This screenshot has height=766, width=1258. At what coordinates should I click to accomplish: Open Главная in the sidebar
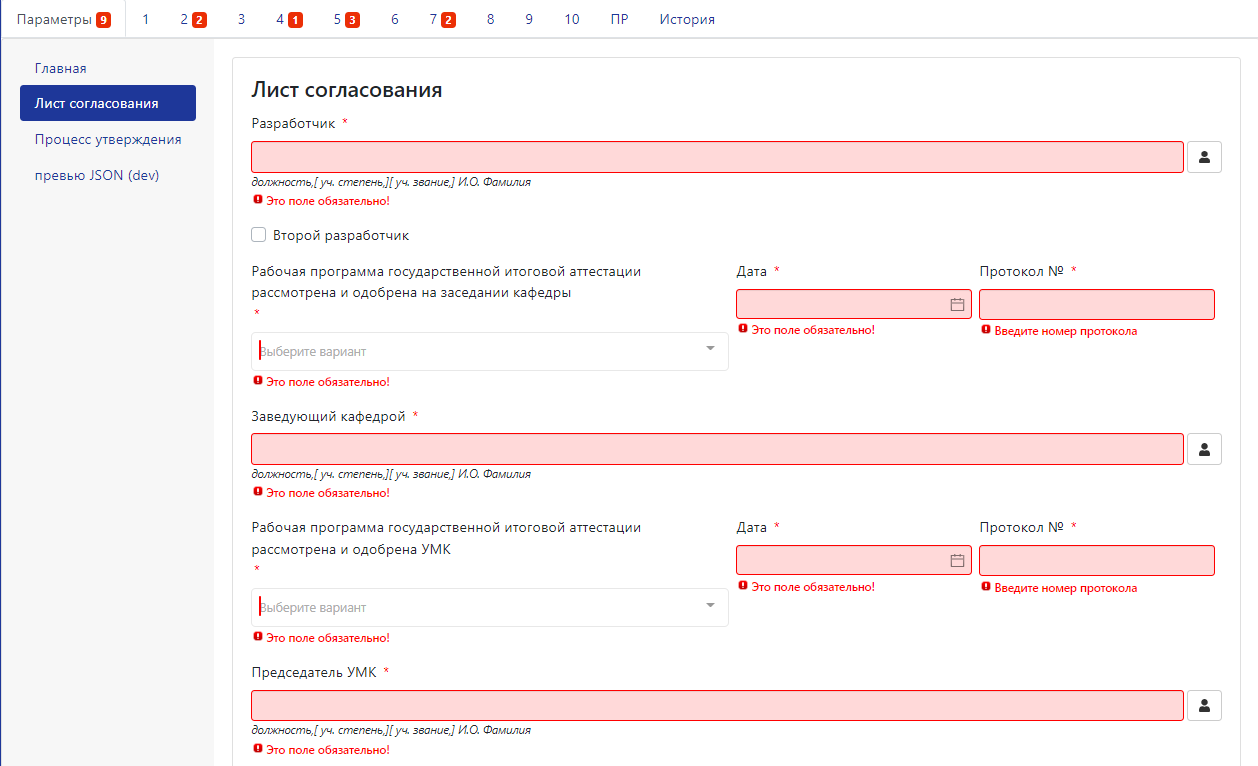tap(61, 68)
